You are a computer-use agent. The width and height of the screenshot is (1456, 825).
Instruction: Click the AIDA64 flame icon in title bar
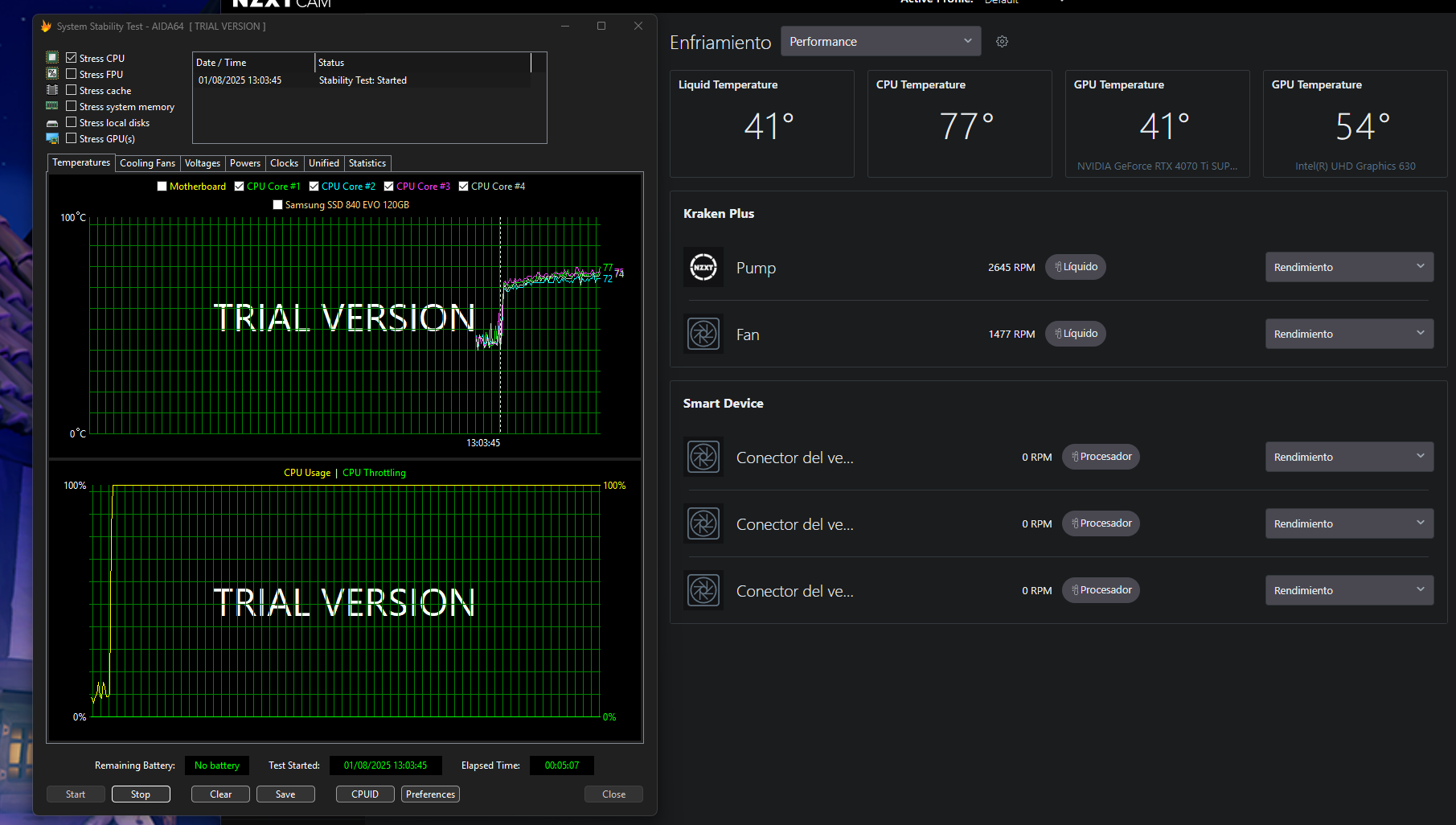tap(46, 27)
